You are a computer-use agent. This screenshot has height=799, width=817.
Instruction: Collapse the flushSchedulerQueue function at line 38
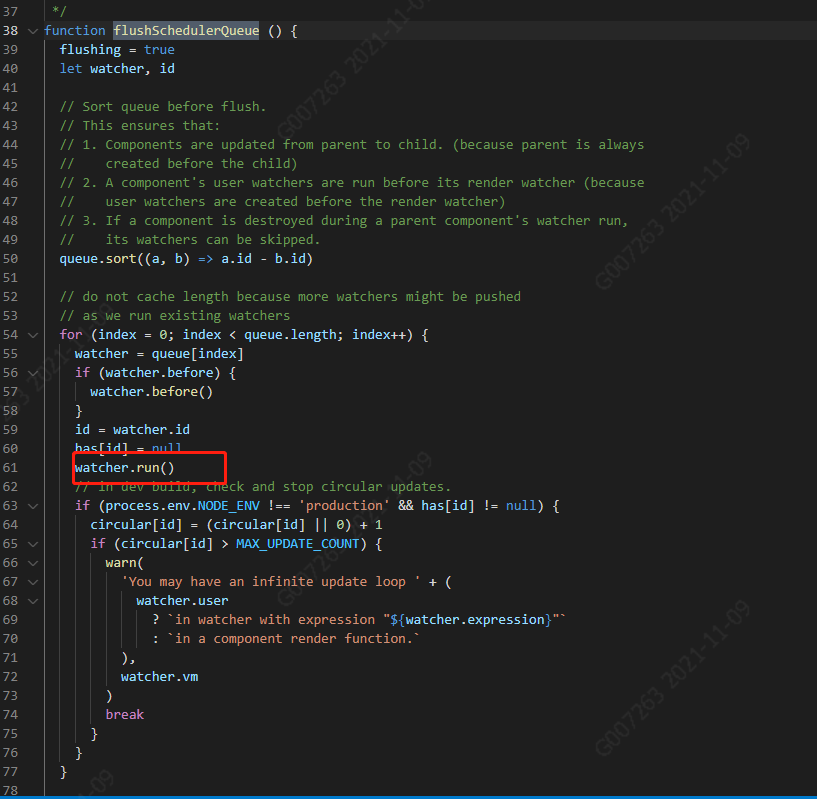33,31
